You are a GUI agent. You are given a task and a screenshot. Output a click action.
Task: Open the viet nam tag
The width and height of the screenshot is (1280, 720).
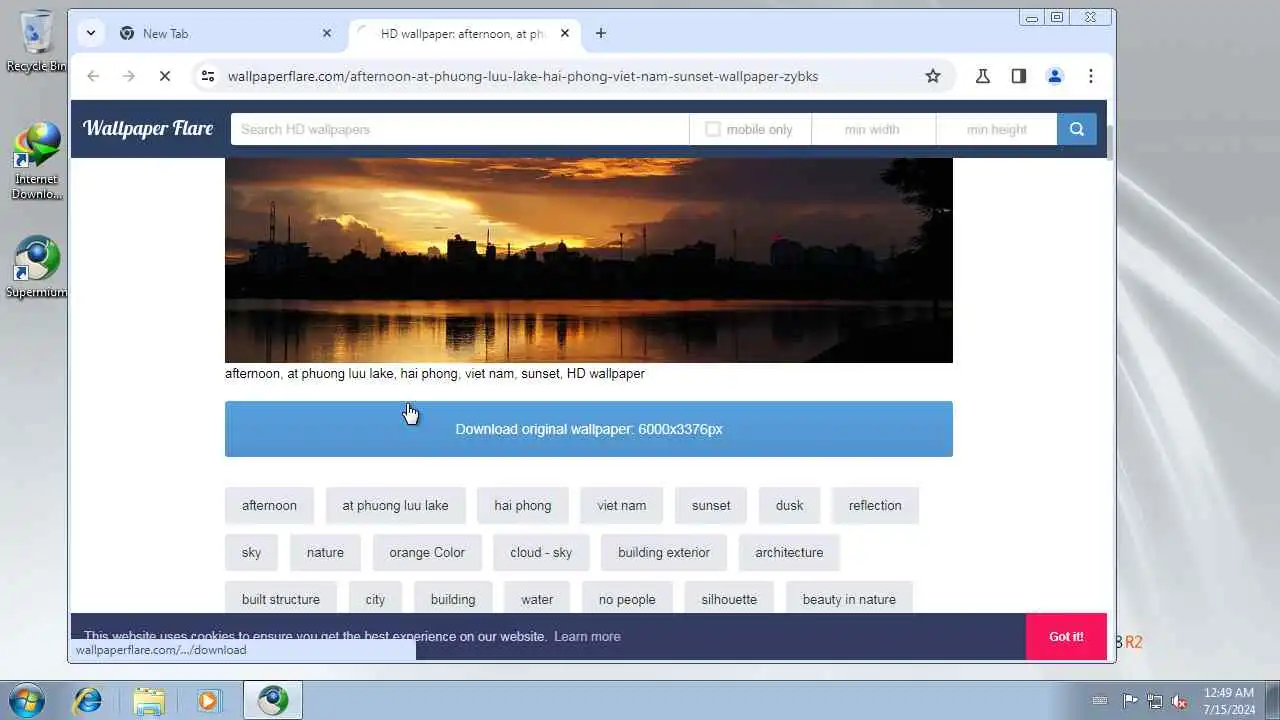point(622,505)
